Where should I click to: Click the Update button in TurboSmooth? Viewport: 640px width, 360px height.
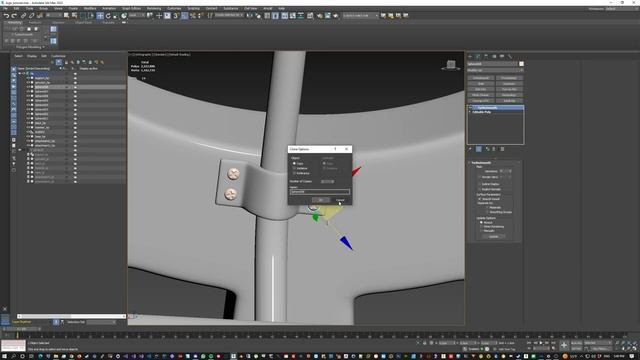click(493, 236)
